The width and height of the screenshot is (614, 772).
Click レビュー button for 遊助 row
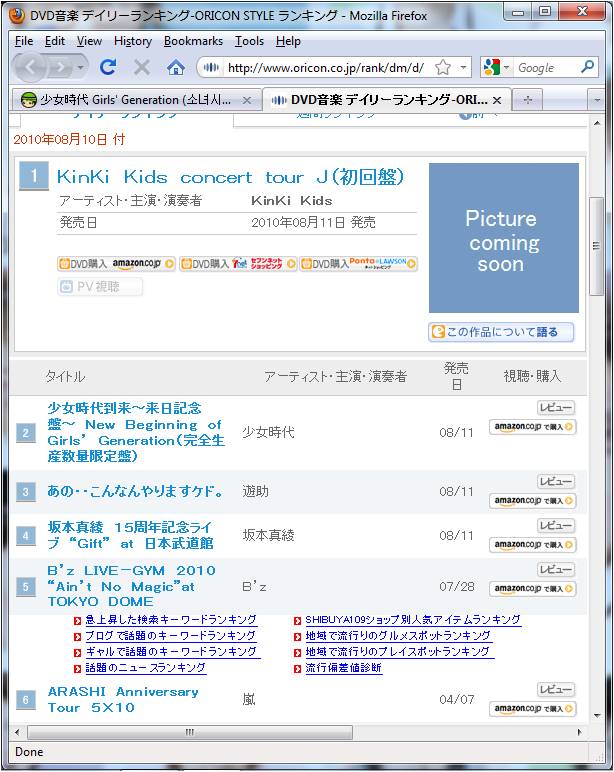[556, 482]
